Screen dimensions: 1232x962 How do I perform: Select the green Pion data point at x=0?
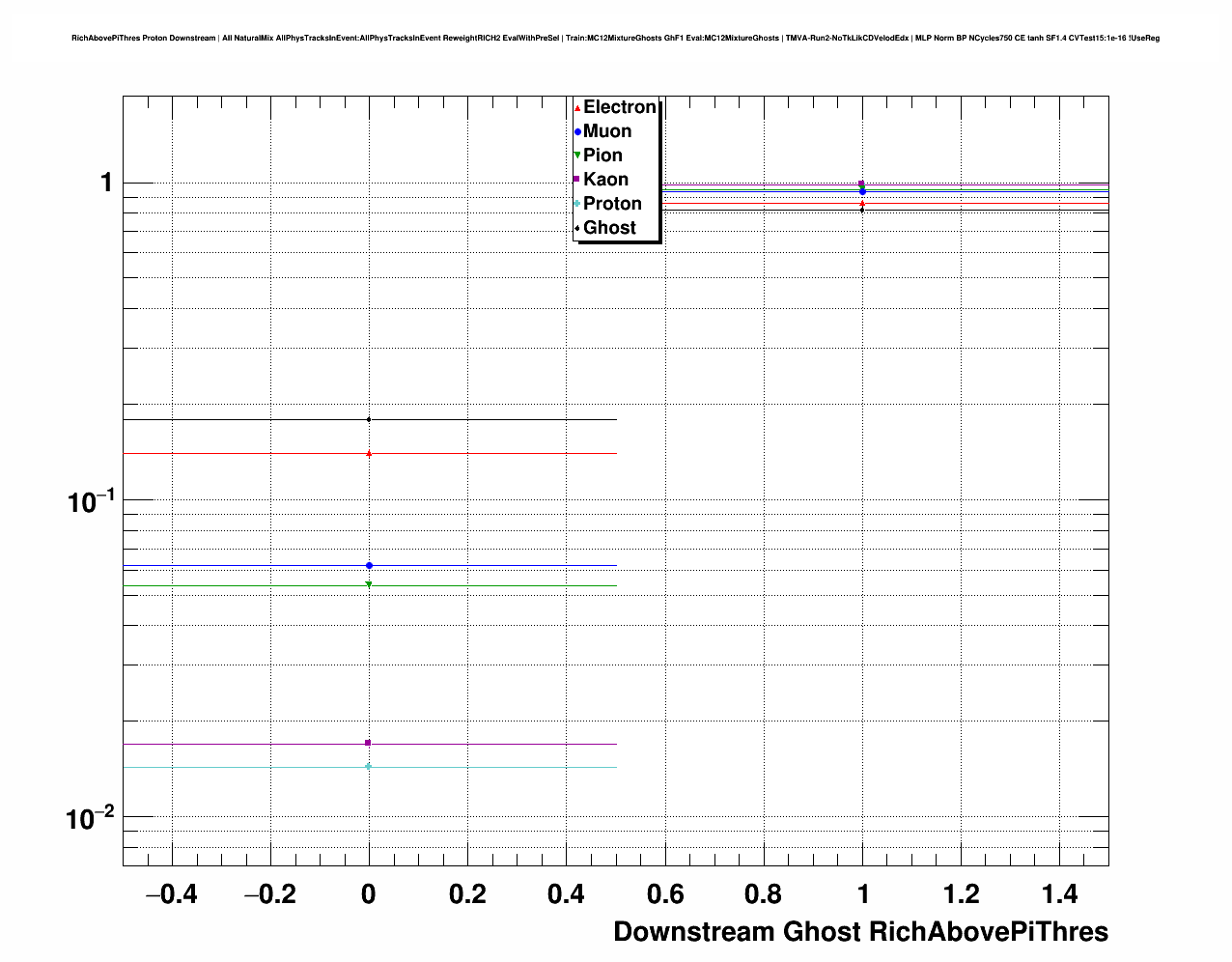(x=369, y=585)
